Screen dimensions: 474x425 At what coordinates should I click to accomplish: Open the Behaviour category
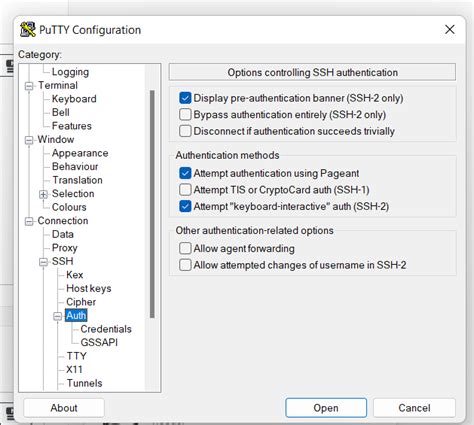(75, 166)
